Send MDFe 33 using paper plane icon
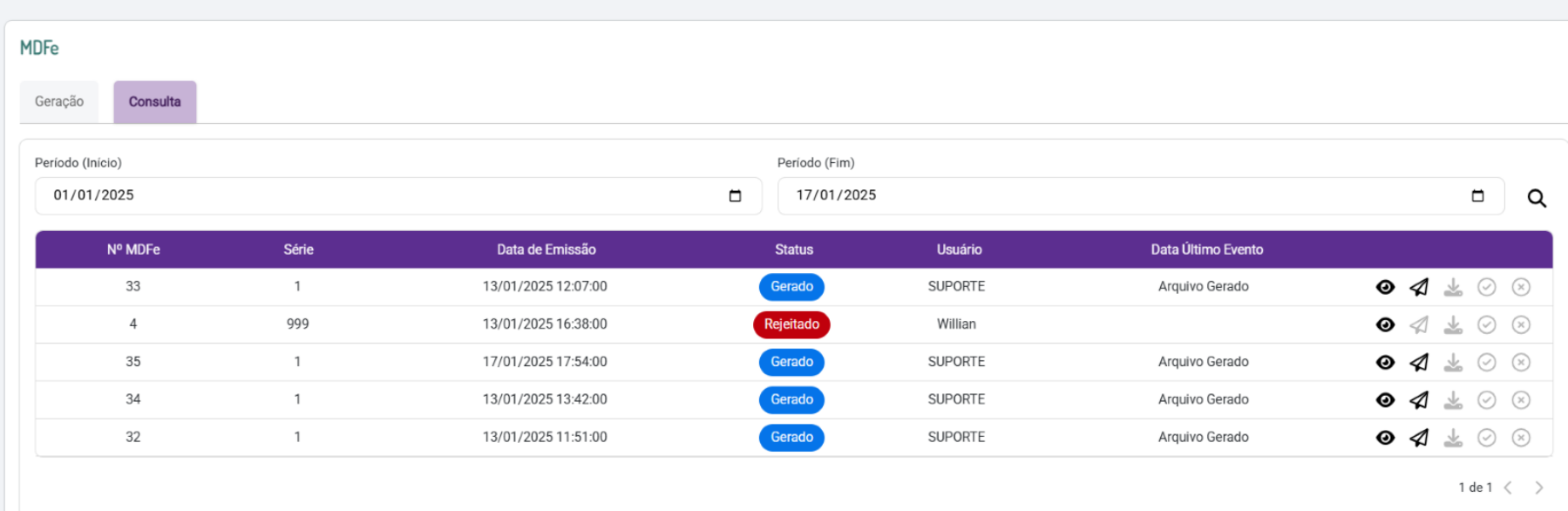The image size is (1568, 511). (x=1419, y=287)
